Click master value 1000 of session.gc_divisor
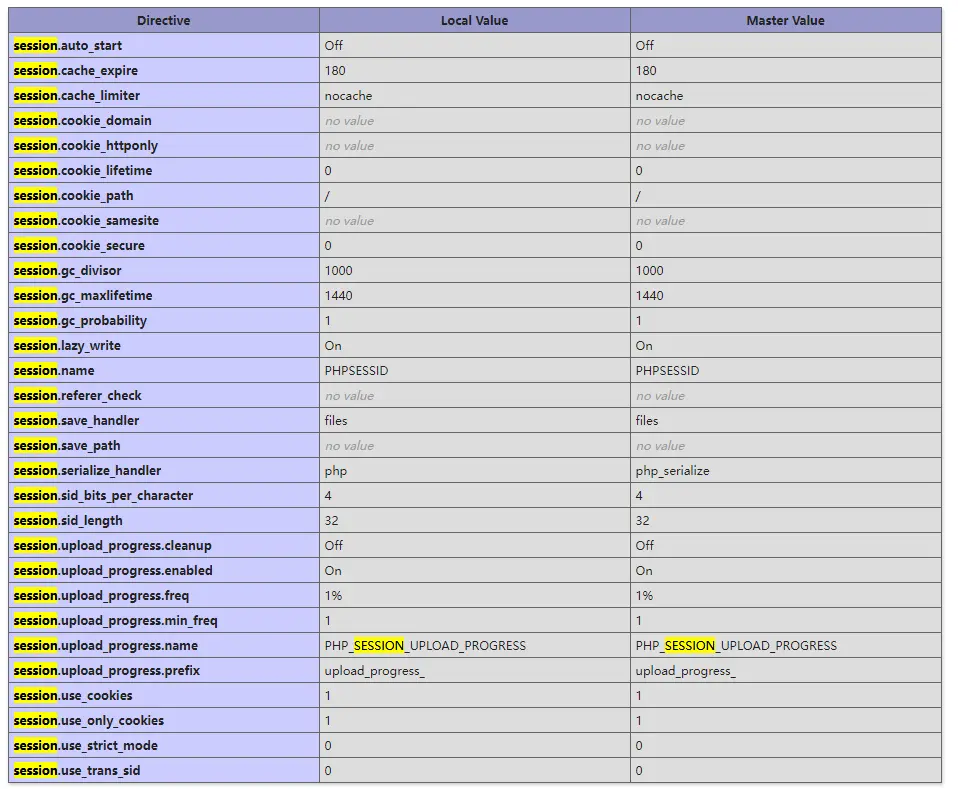 pyautogui.click(x=649, y=270)
